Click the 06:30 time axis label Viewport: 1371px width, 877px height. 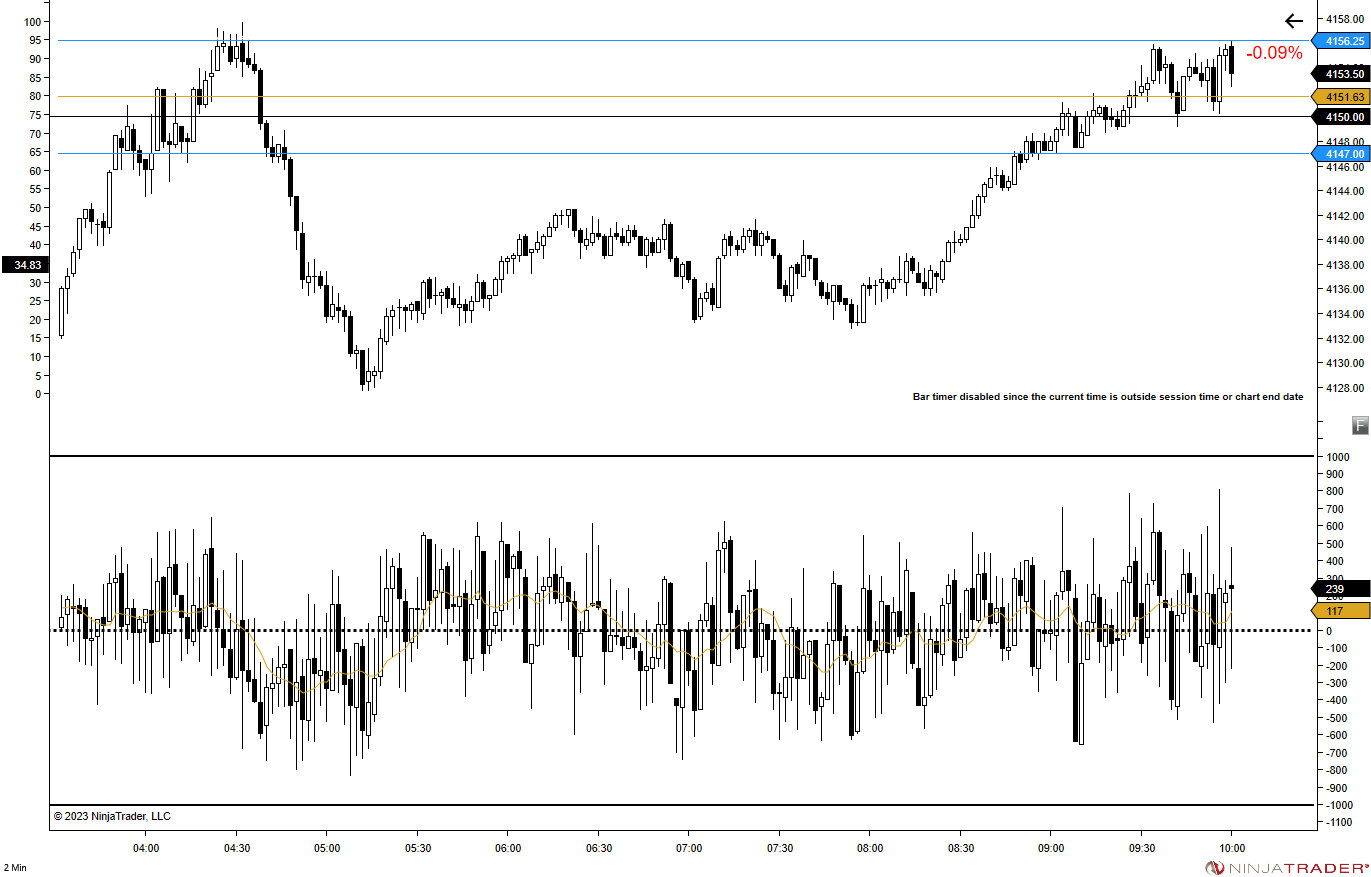(598, 848)
